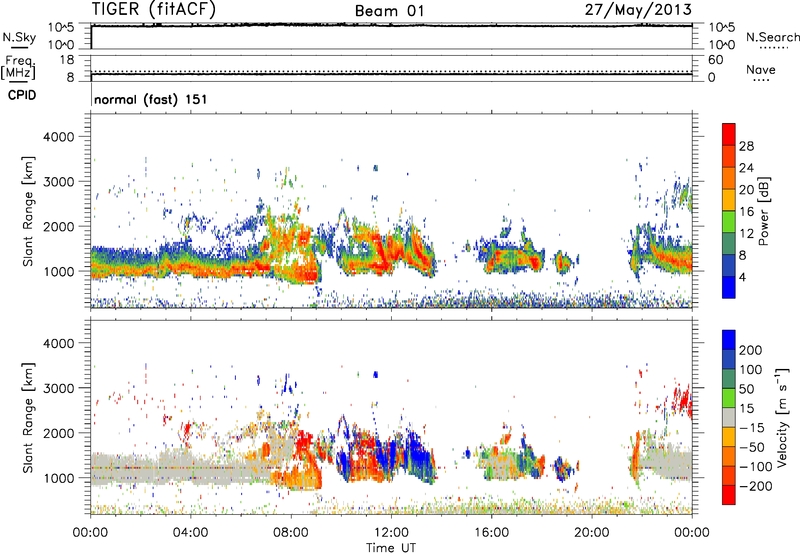Click the 'Time UT' axis title
Image resolution: width=800 pixels, height=554 pixels.
tap(391, 548)
